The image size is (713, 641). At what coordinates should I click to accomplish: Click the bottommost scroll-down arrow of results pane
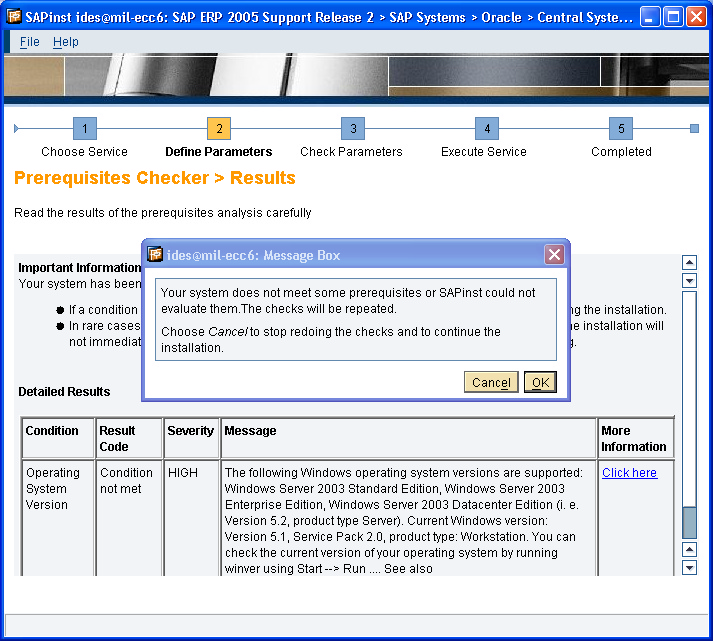(x=689, y=567)
